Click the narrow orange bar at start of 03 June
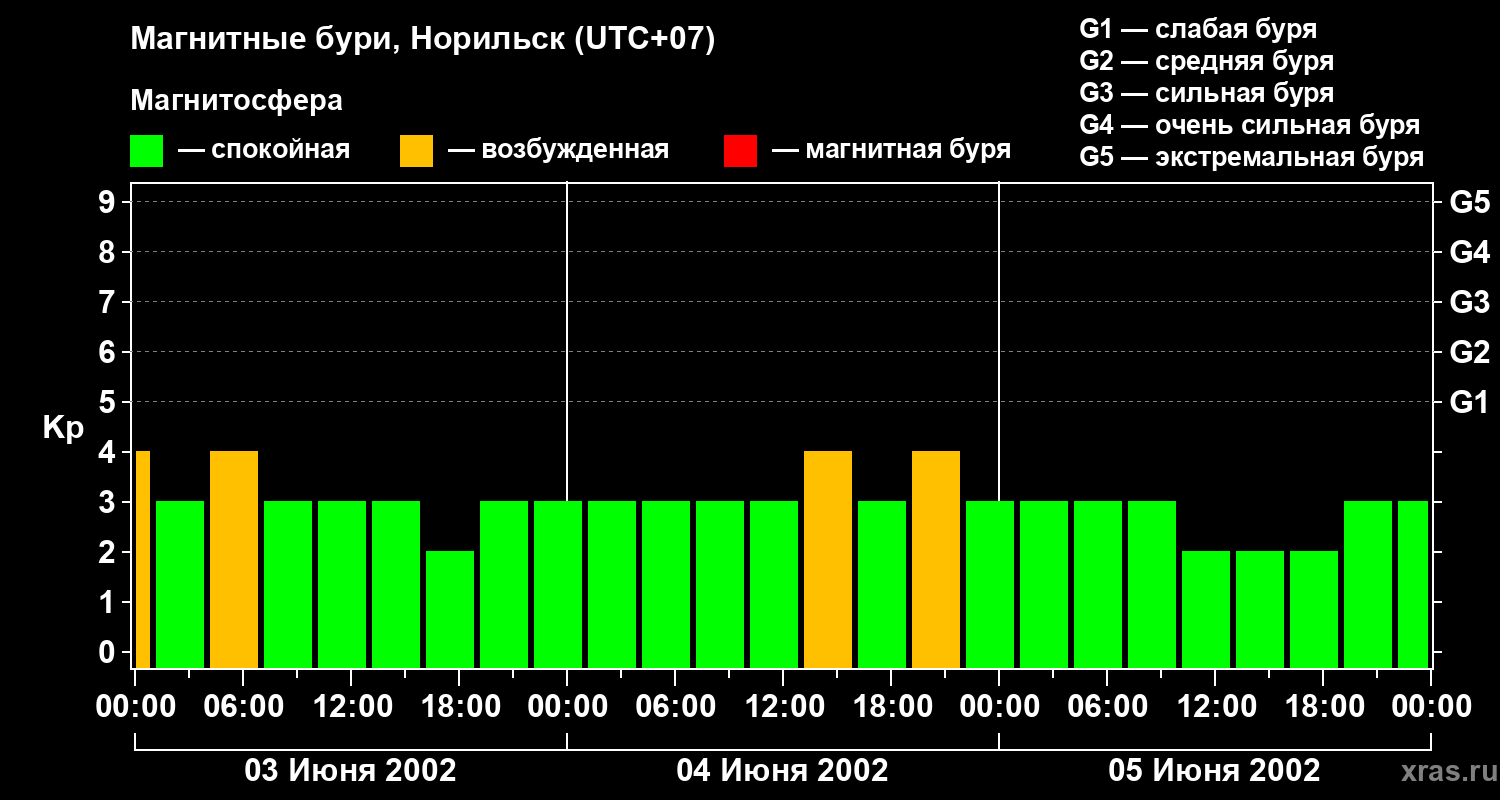Image resolution: width=1500 pixels, height=800 pixels. click(143, 559)
